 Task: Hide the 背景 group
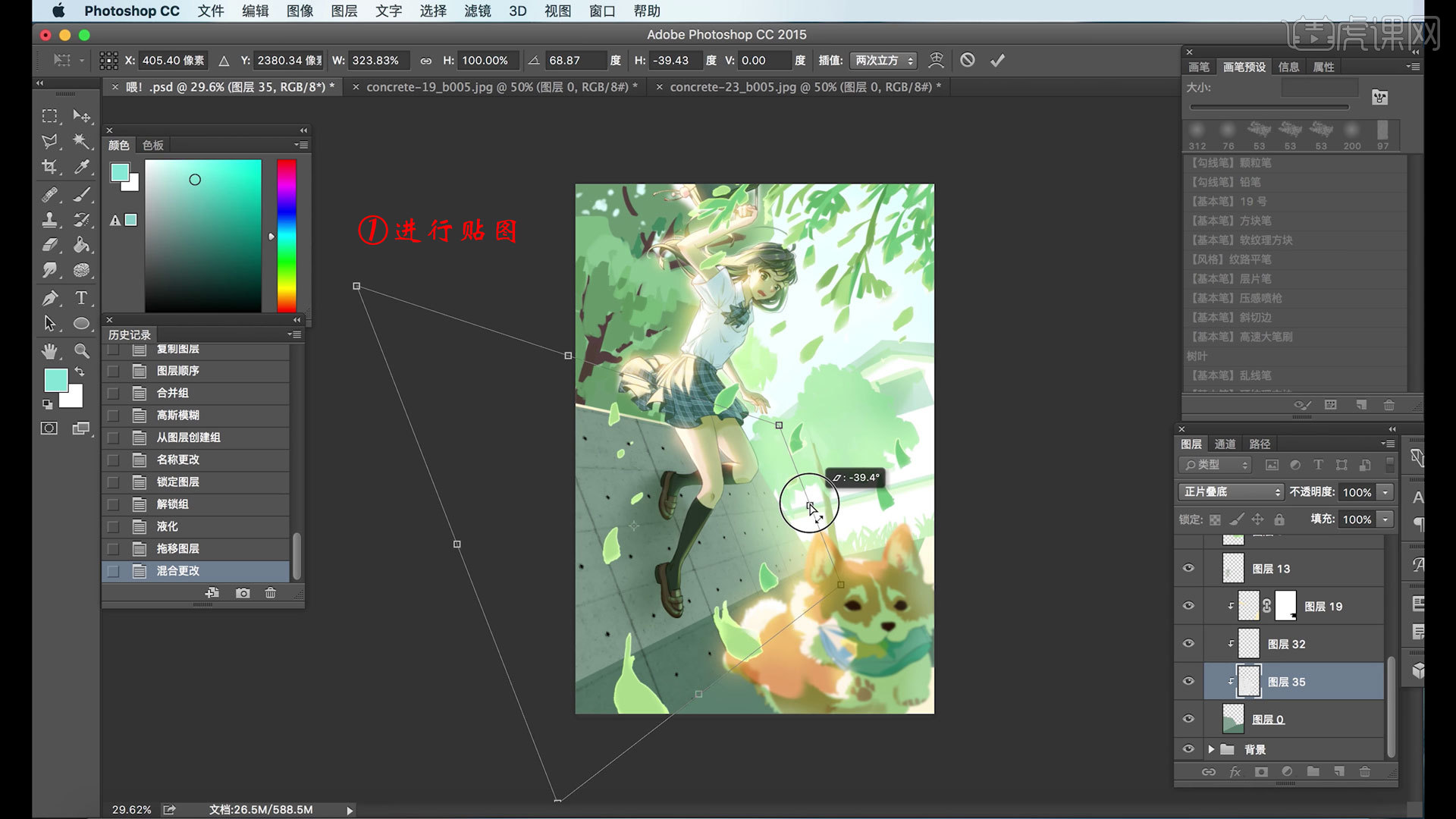point(1188,749)
